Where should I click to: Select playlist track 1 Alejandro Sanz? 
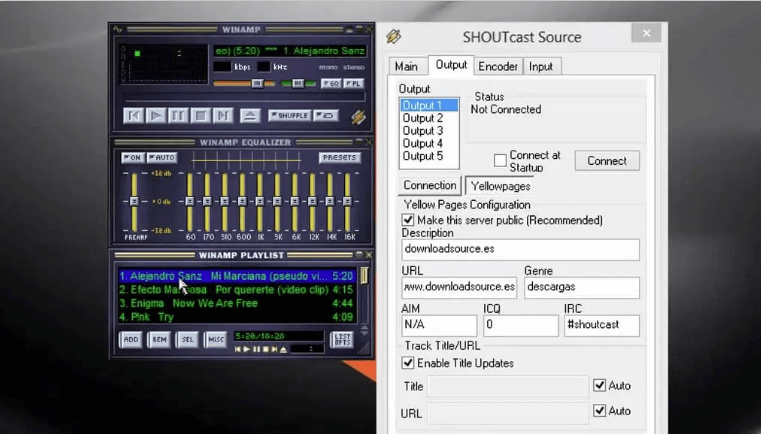click(236, 276)
